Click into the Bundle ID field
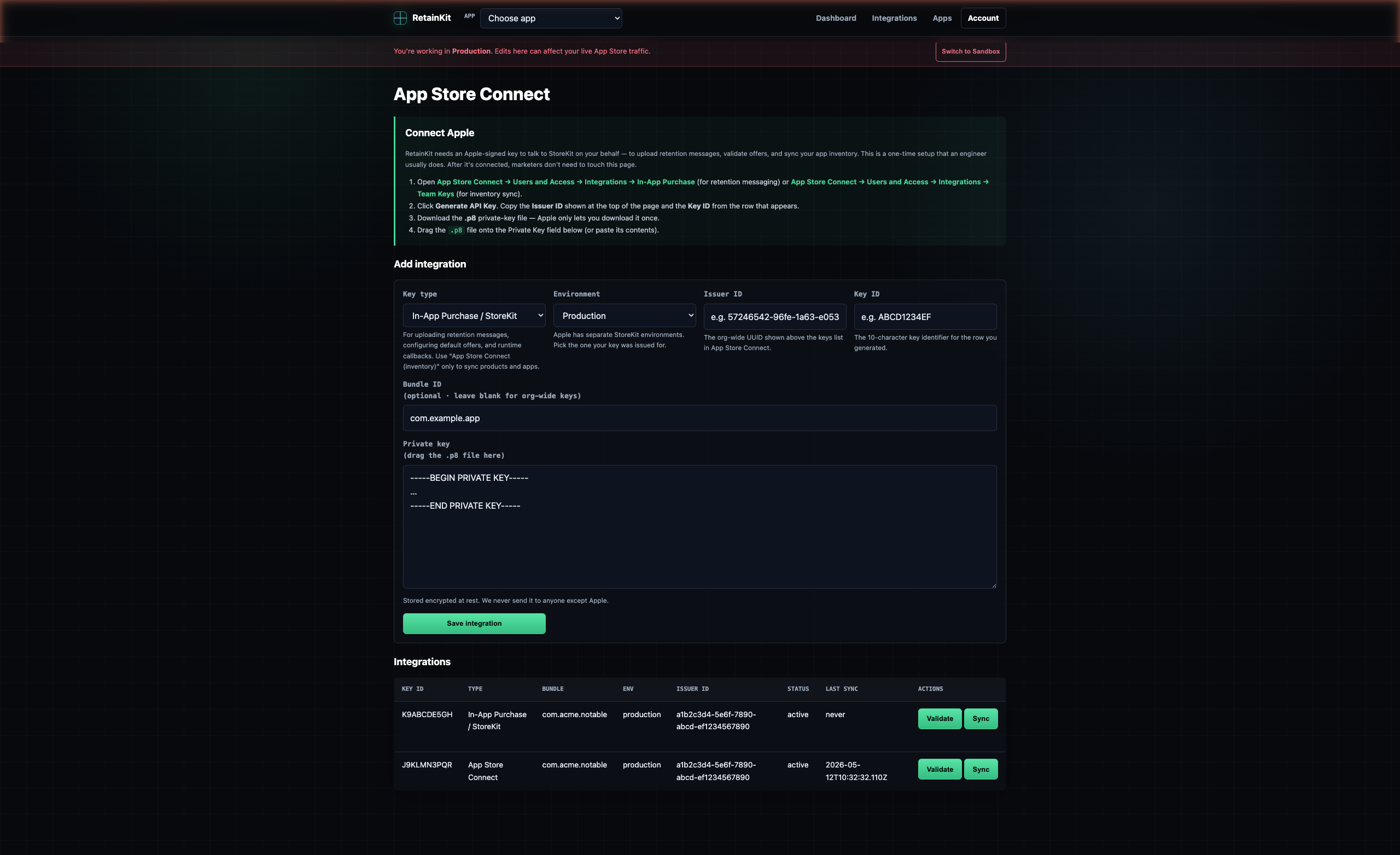This screenshot has width=1400, height=855. [699, 418]
